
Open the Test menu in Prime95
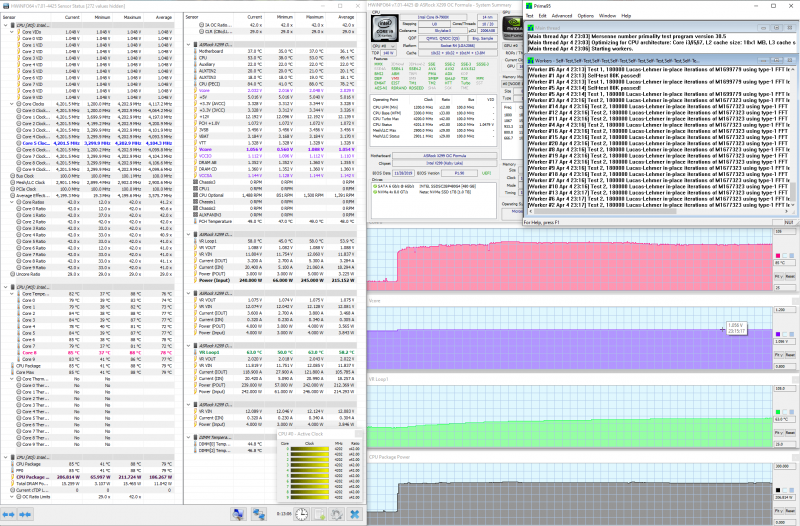[x=530, y=16]
